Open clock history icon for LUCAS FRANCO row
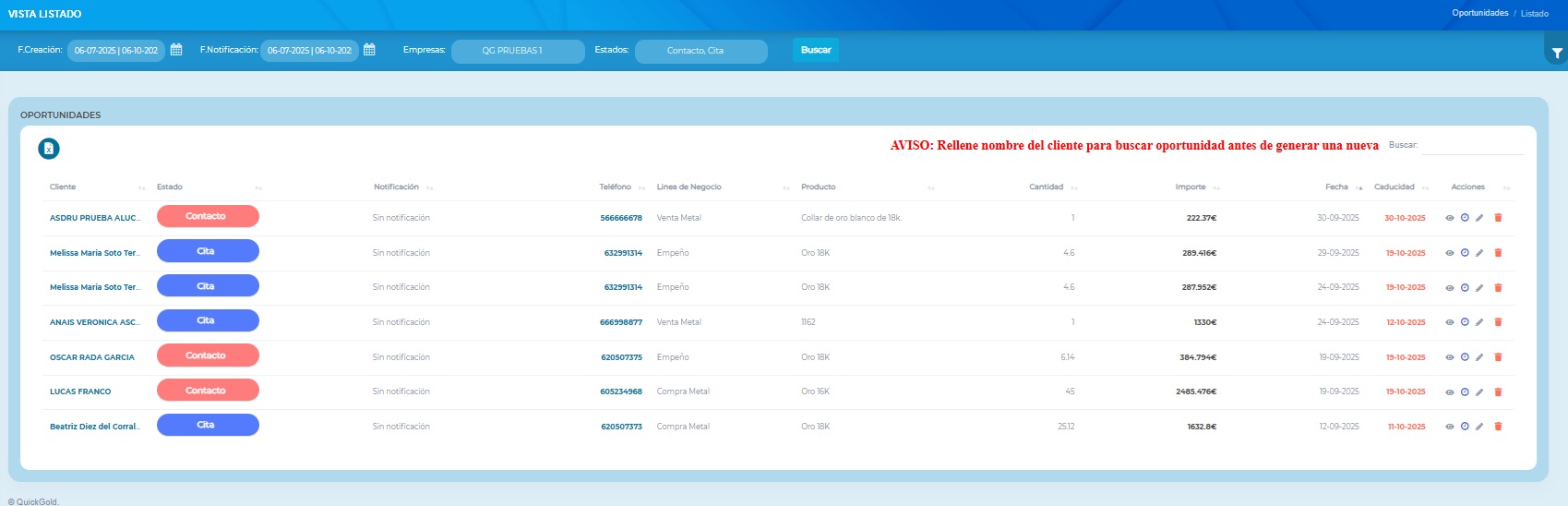This screenshot has height=506, width=1568. pyautogui.click(x=1465, y=392)
